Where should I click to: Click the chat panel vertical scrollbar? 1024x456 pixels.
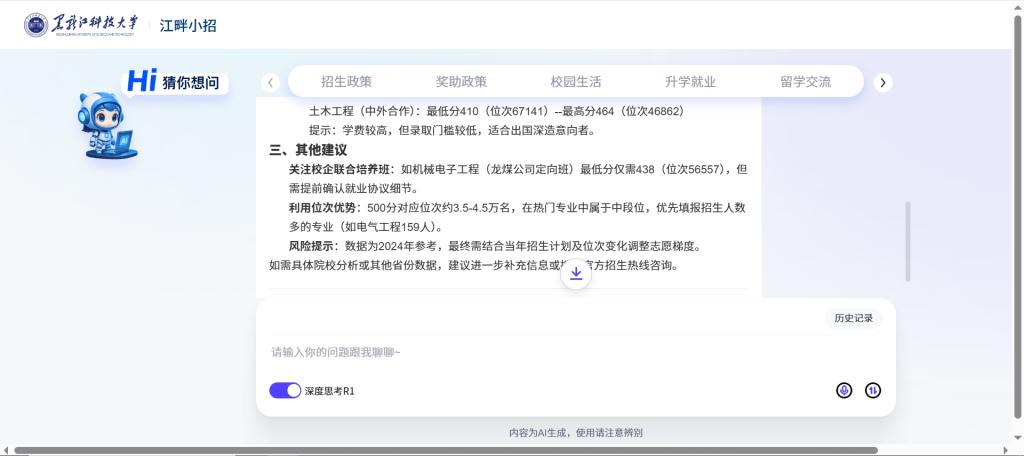pyautogui.click(x=908, y=241)
